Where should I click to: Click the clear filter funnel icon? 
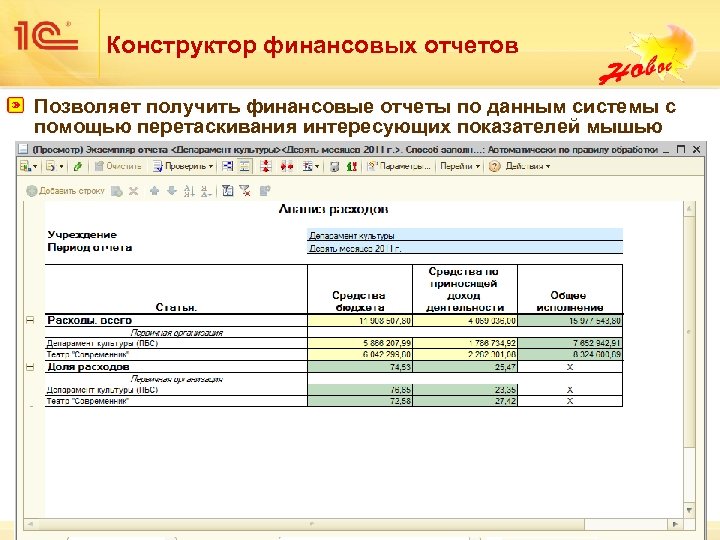[245, 191]
